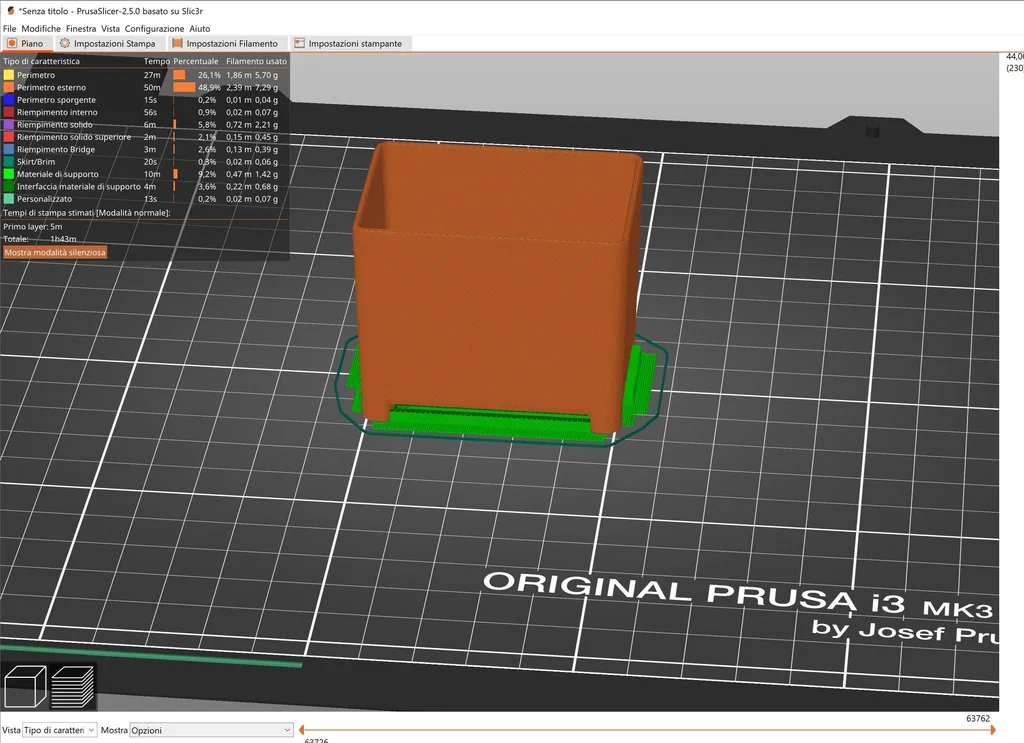Click slider value 63762 label

pos(978,718)
